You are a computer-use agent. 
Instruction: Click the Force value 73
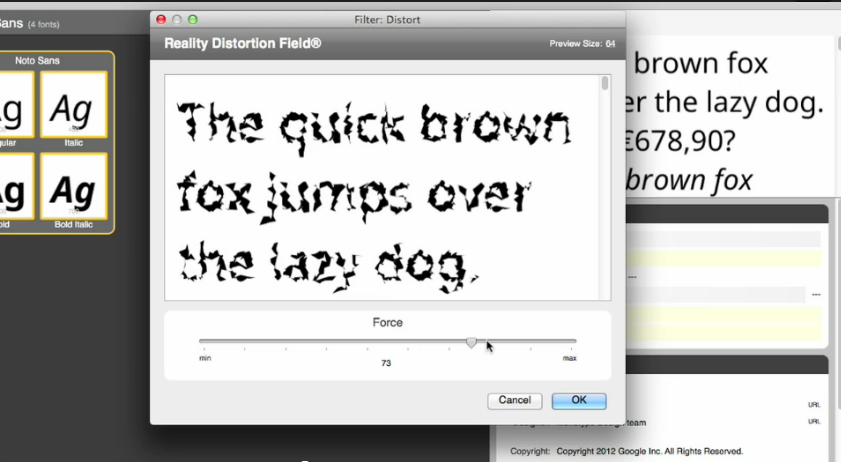click(386, 363)
